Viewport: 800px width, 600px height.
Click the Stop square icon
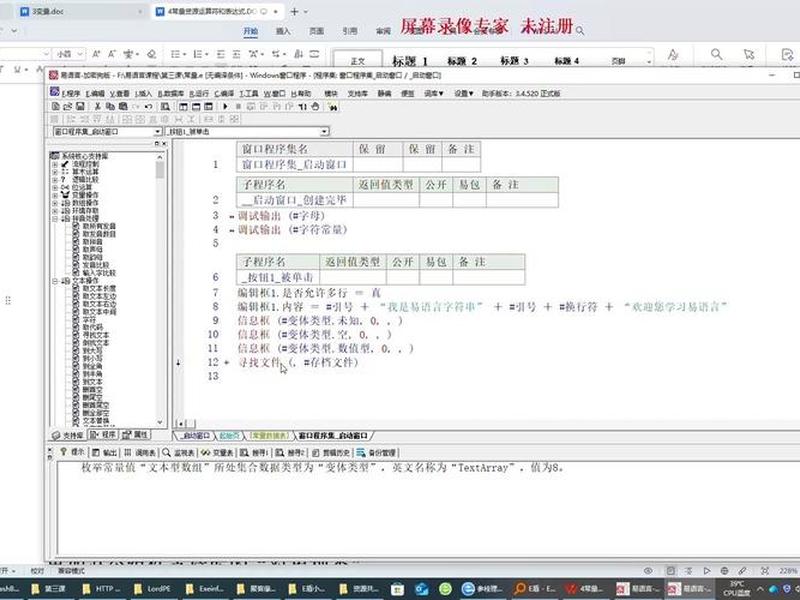click(238, 107)
